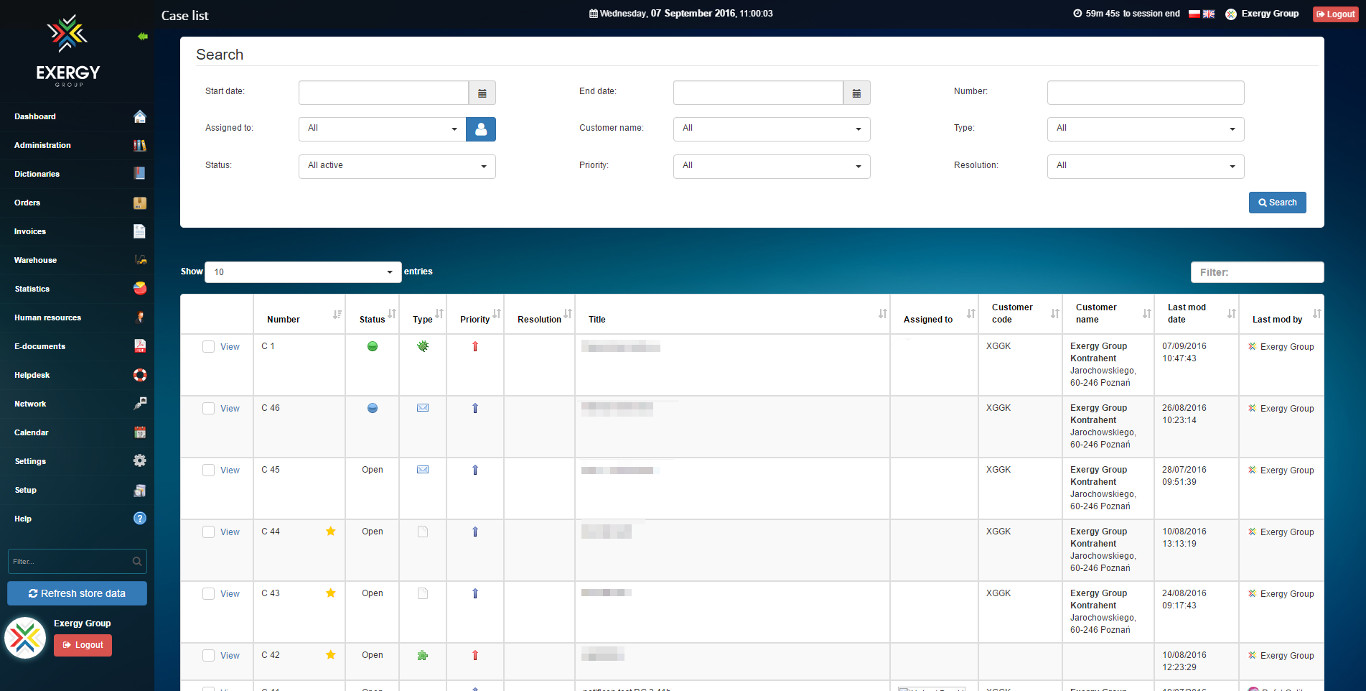The height and width of the screenshot is (691, 1366).
Task: Open the Invoices menu item
Action: click(x=77, y=231)
